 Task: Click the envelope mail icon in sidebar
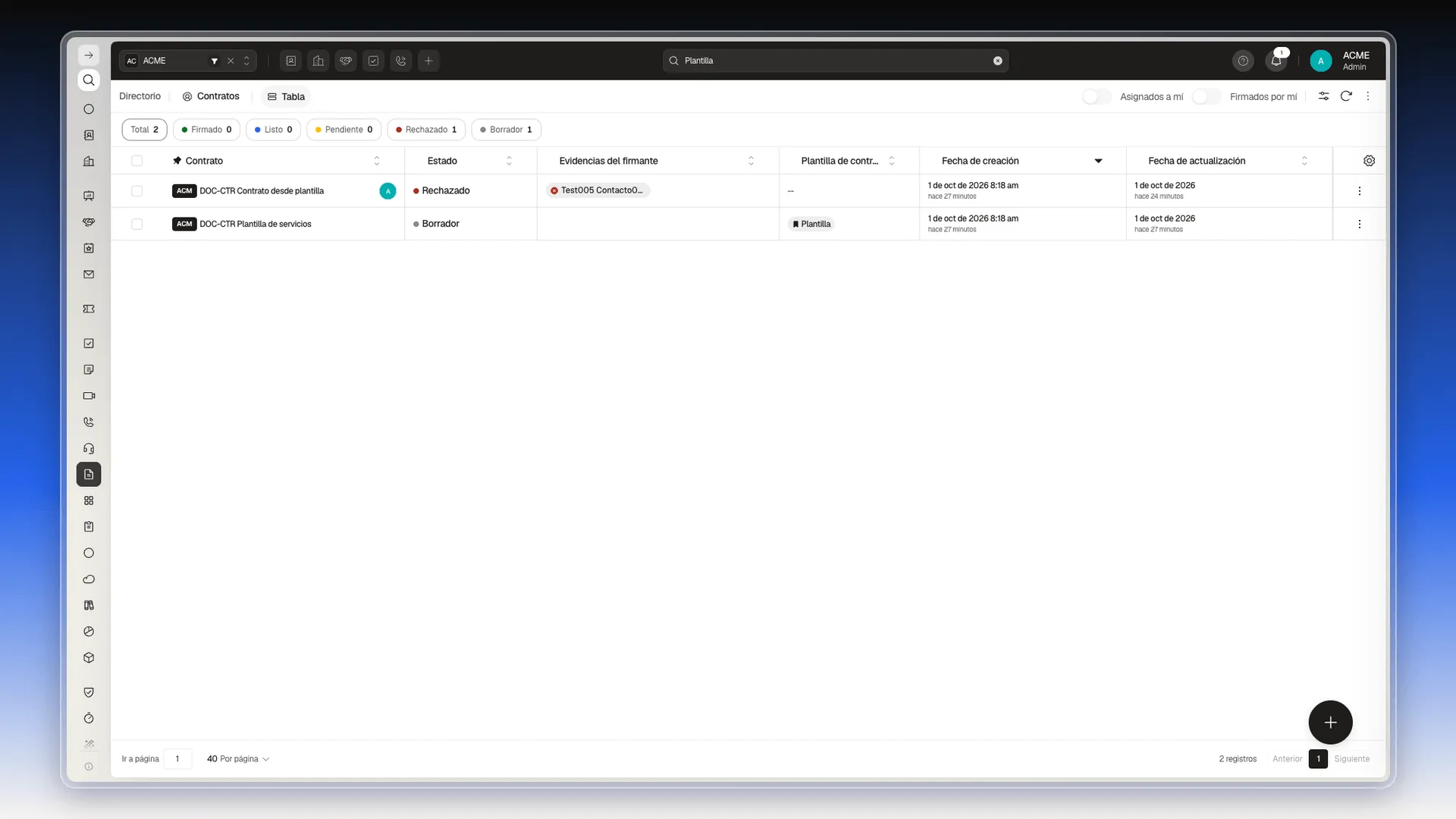click(x=89, y=275)
